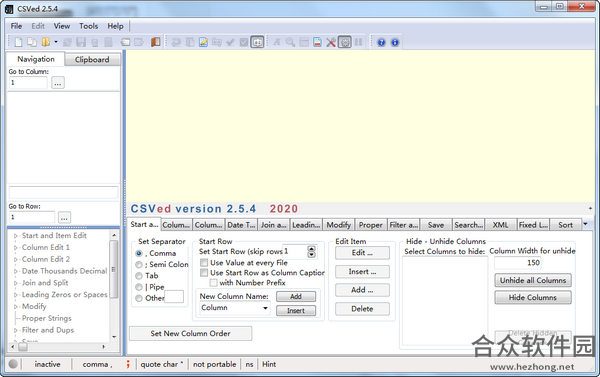Screen dimensions: 600x377
Task: Tick the with Number Prefix checkbox
Action: [x=214, y=282]
